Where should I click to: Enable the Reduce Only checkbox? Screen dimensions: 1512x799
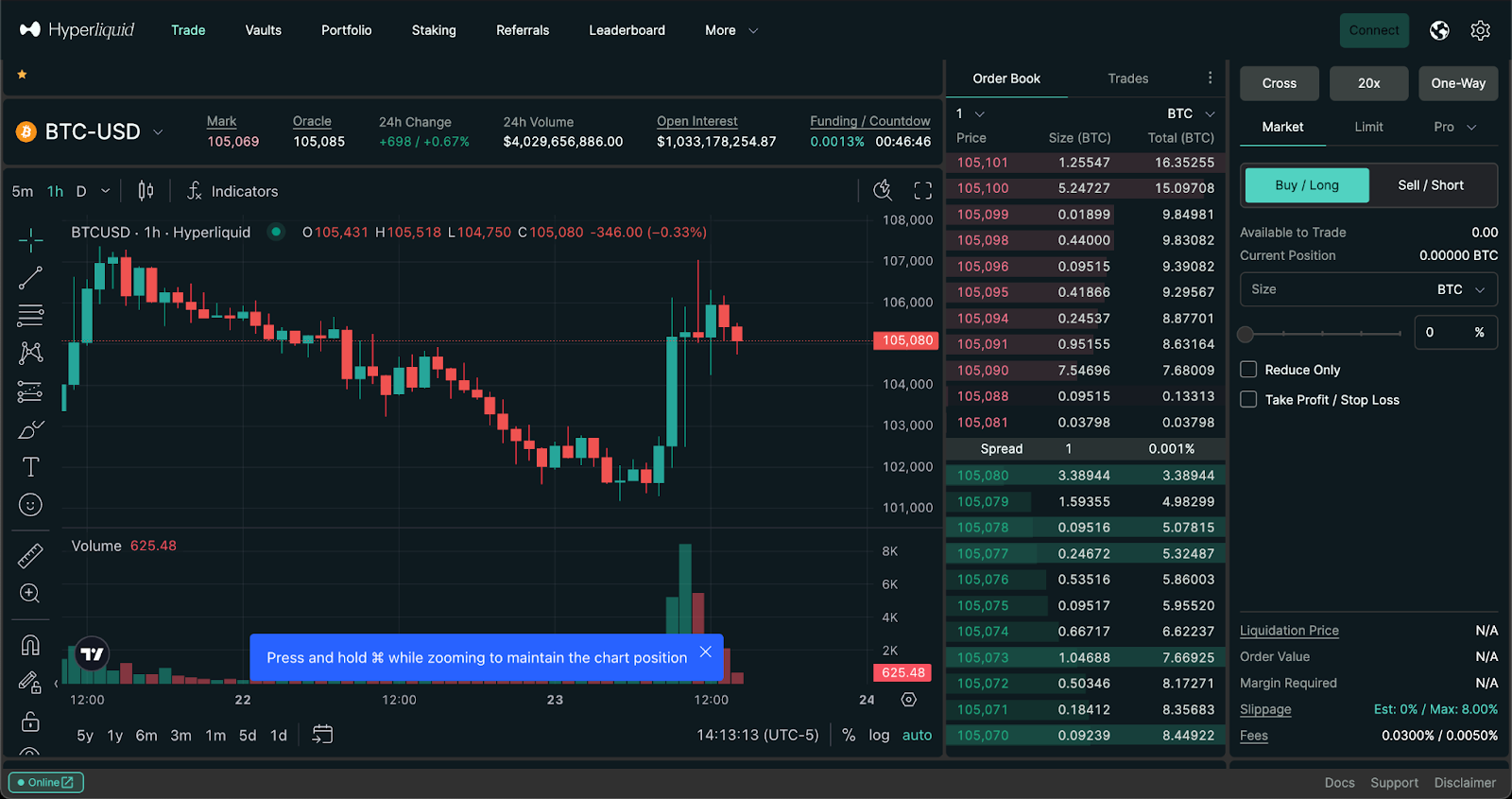point(1248,370)
